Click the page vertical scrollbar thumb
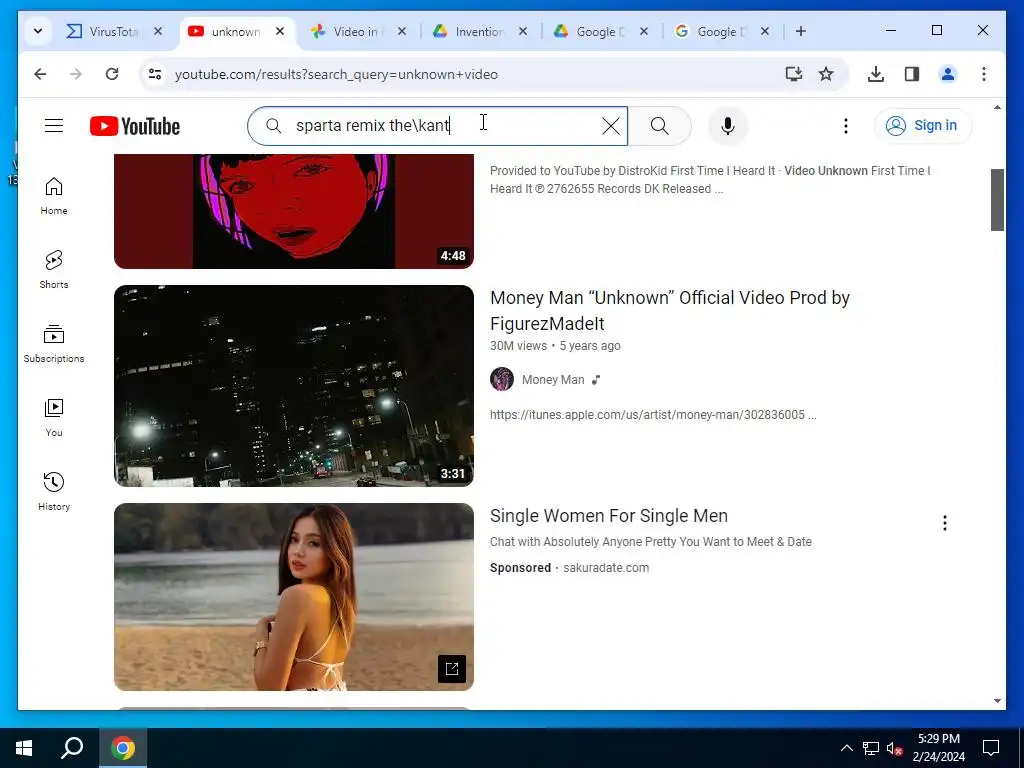 pyautogui.click(x=997, y=199)
